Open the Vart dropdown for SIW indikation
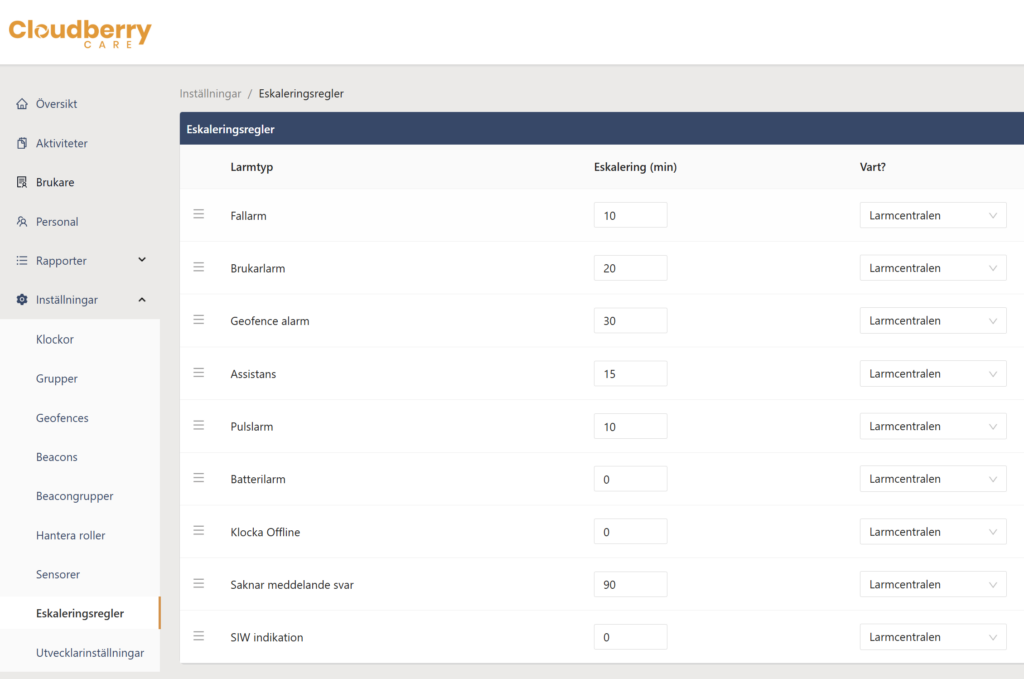The image size is (1024, 679). click(933, 637)
